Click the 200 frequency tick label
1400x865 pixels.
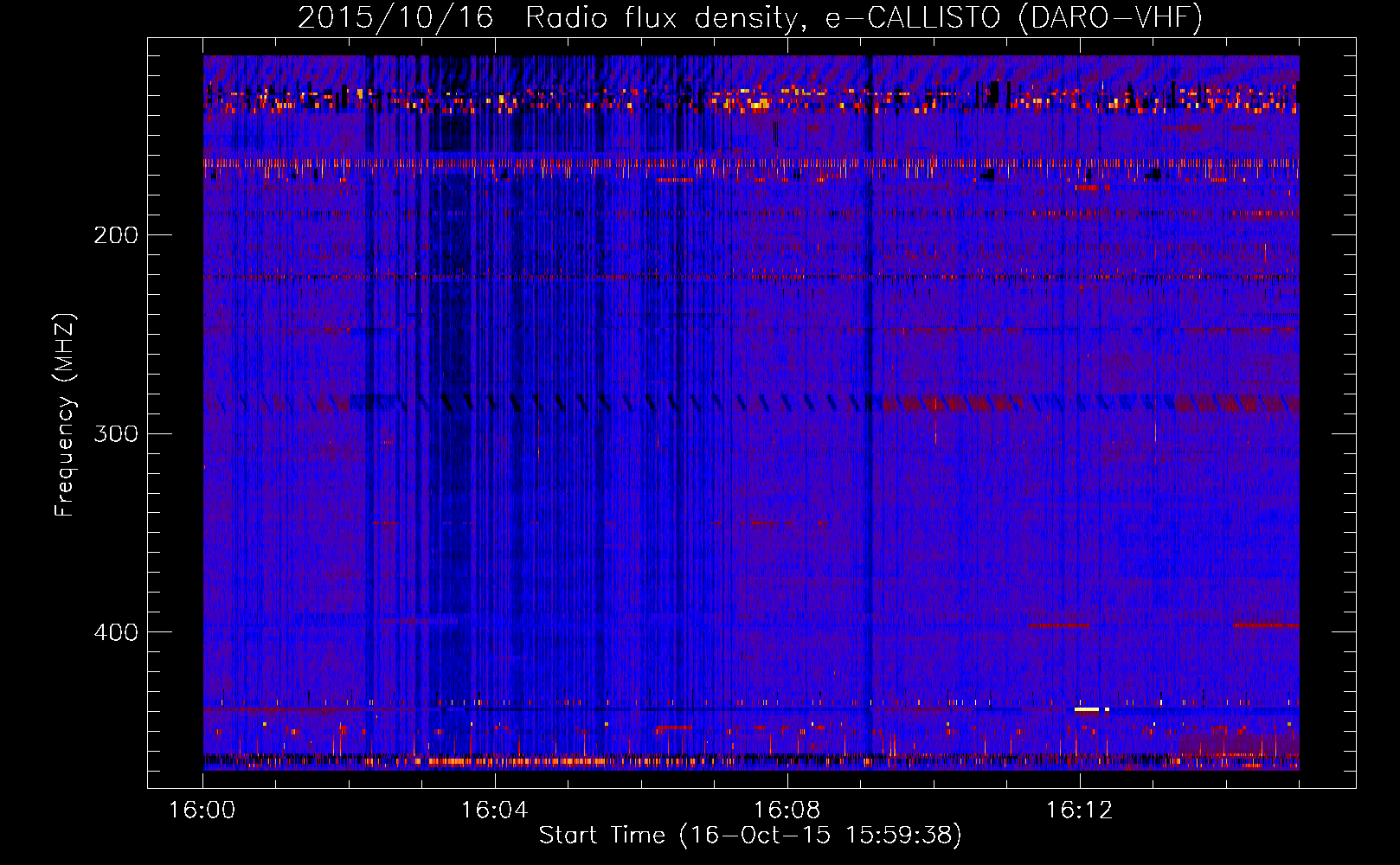[116, 235]
